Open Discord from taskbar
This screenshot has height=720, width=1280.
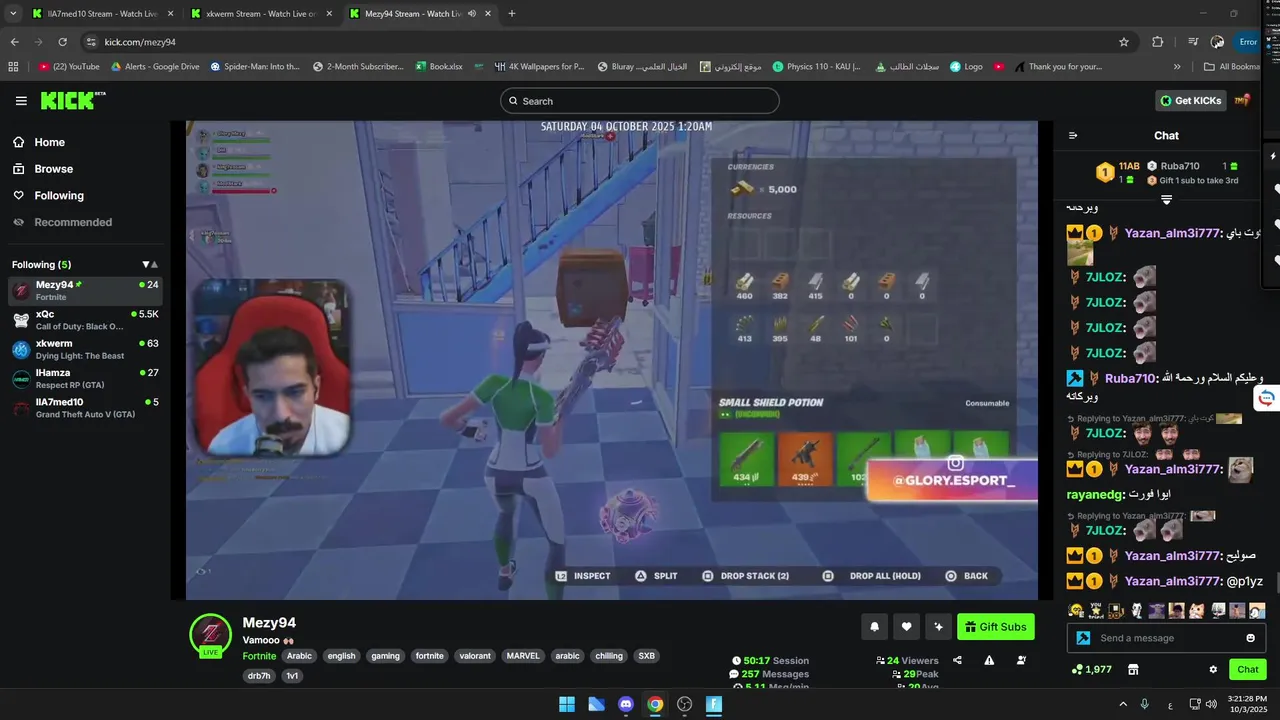coord(626,704)
